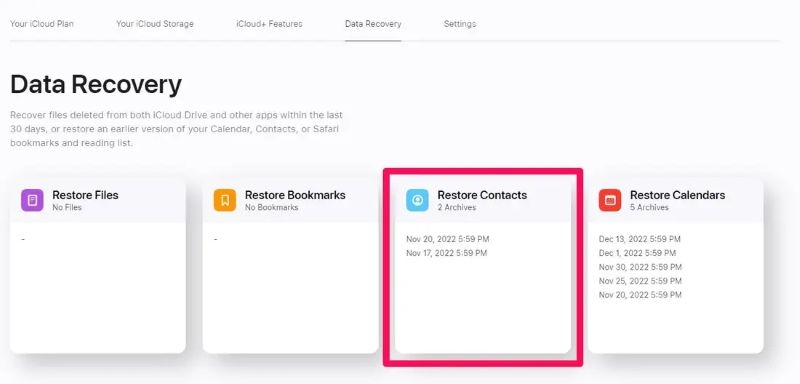The width and height of the screenshot is (800, 384).
Task: Open the Restore Files card title
Action: tap(85, 195)
